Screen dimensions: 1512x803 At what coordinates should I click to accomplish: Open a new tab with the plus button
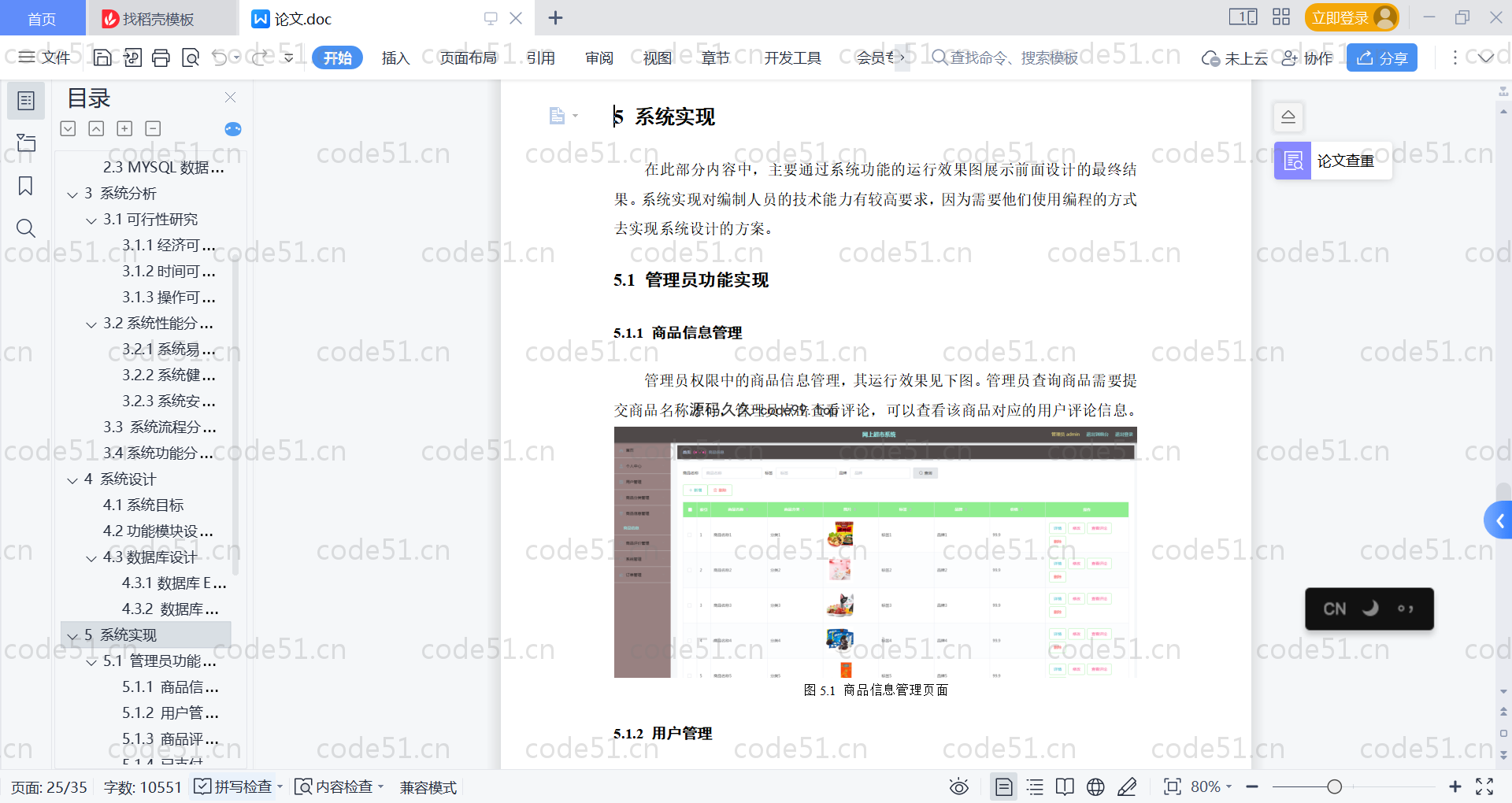tap(555, 17)
